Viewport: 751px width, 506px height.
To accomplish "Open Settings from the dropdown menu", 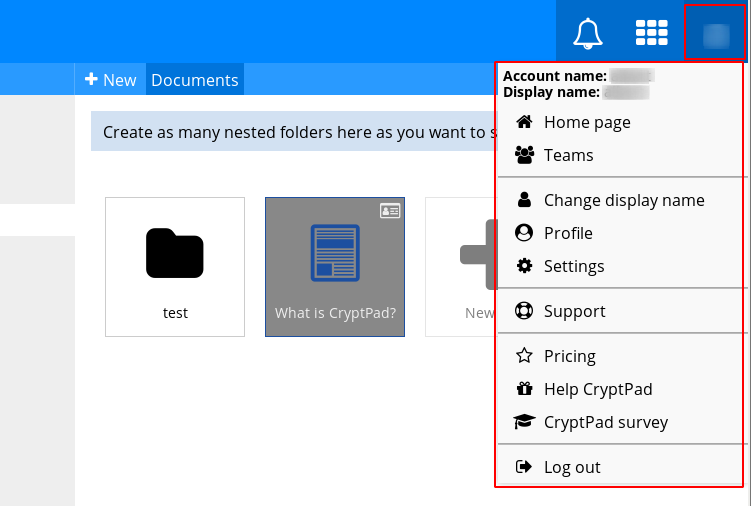I will (620, 265).
